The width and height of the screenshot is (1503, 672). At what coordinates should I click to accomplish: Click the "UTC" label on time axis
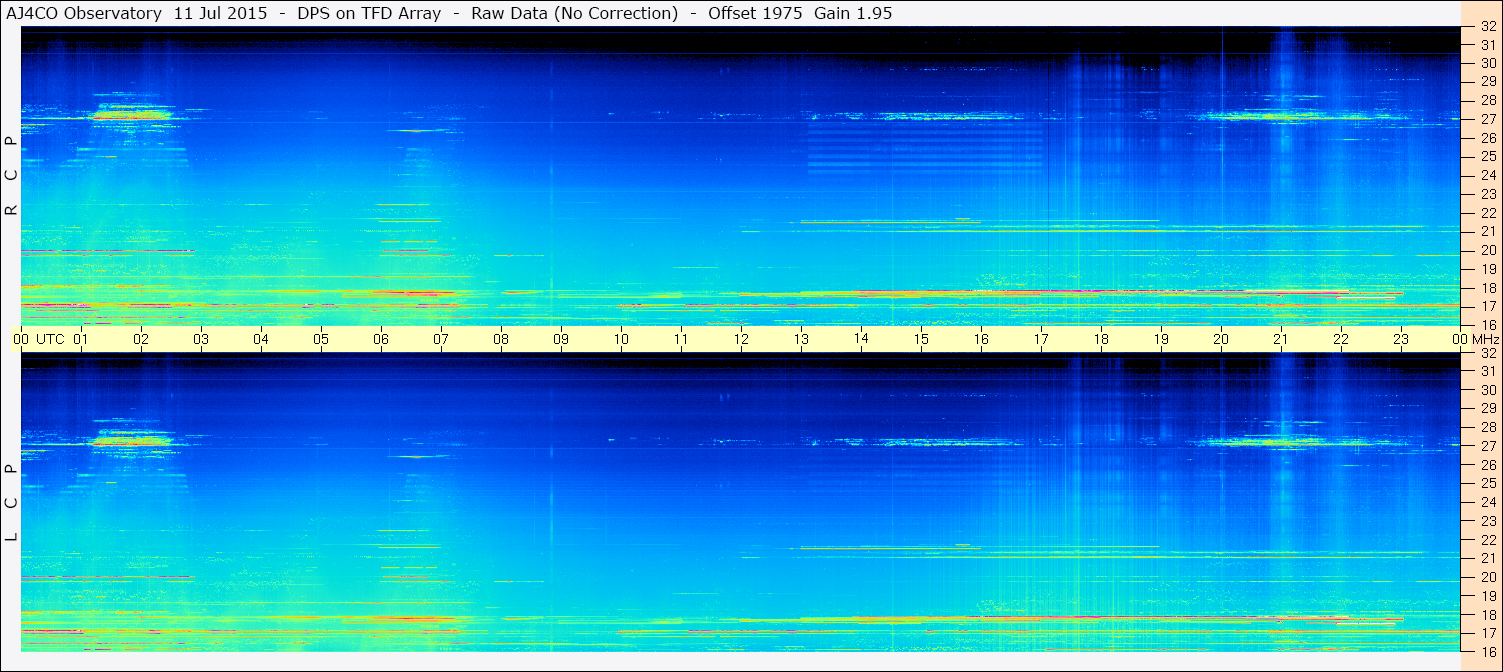pyautogui.click(x=50, y=339)
